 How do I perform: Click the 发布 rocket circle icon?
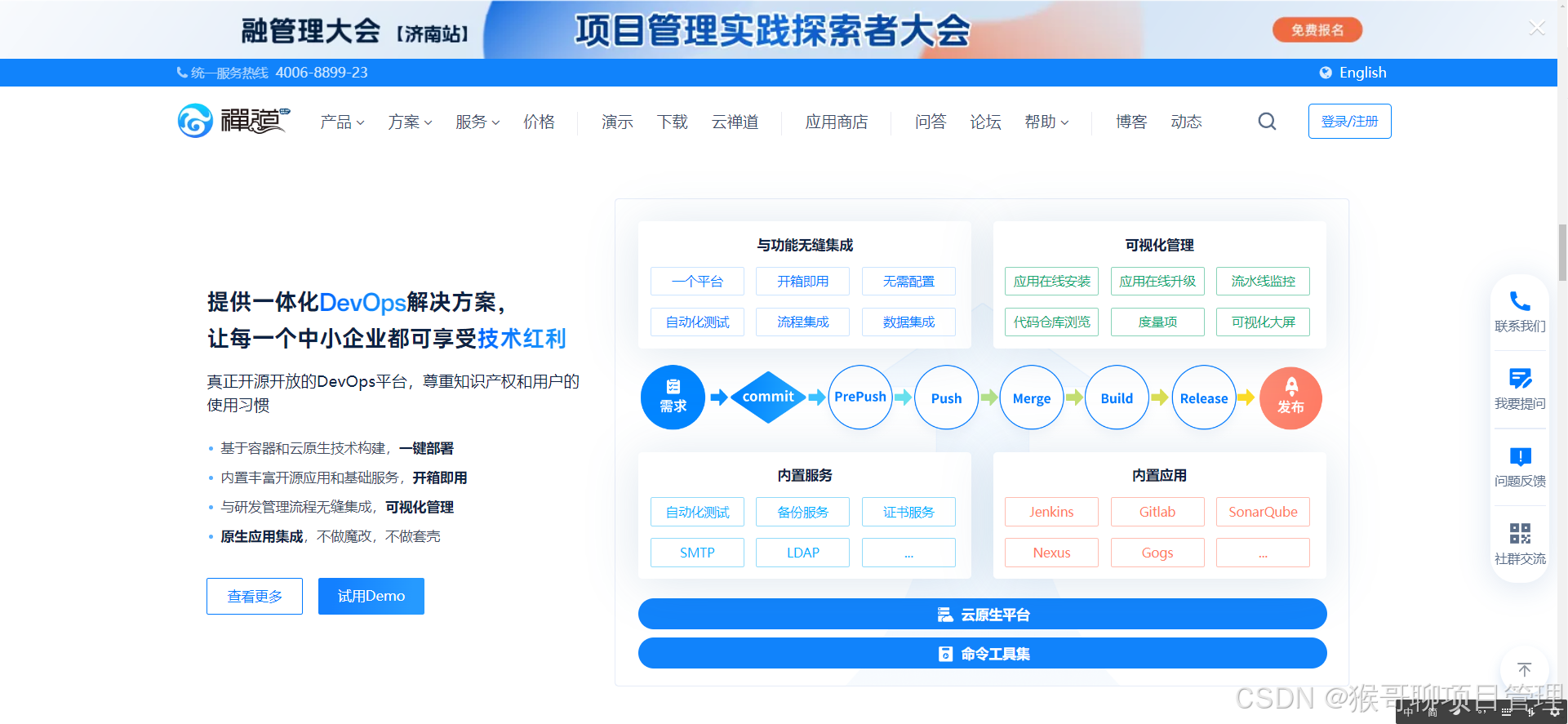1290,398
